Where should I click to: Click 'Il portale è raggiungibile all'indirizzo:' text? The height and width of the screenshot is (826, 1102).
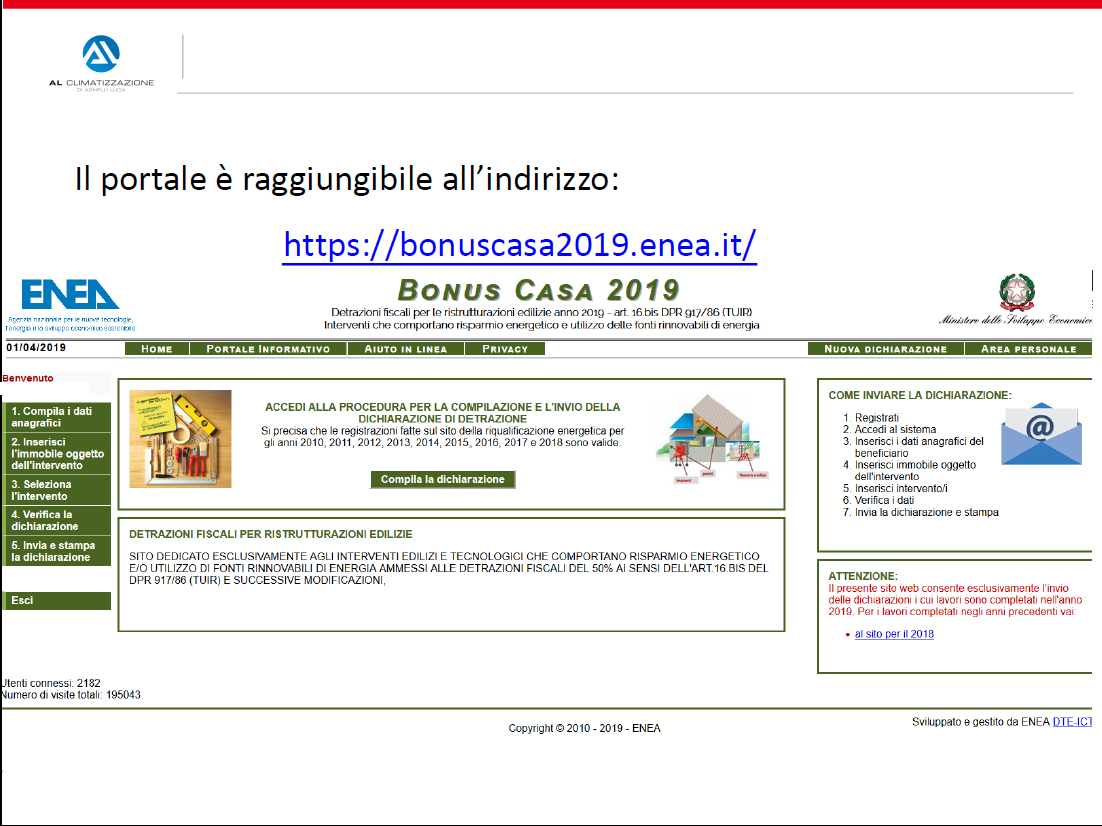pyautogui.click(x=347, y=179)
